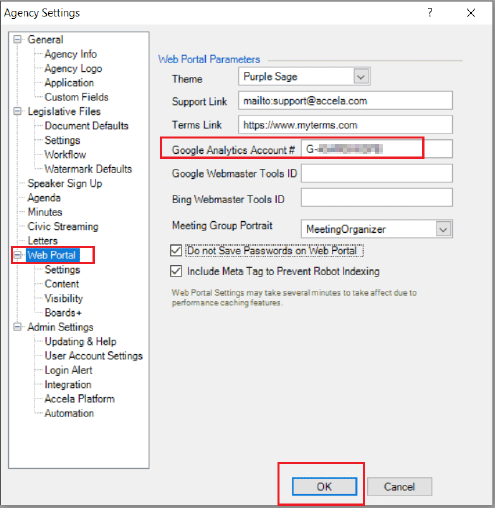Select the General tree node label

point(45,39)
